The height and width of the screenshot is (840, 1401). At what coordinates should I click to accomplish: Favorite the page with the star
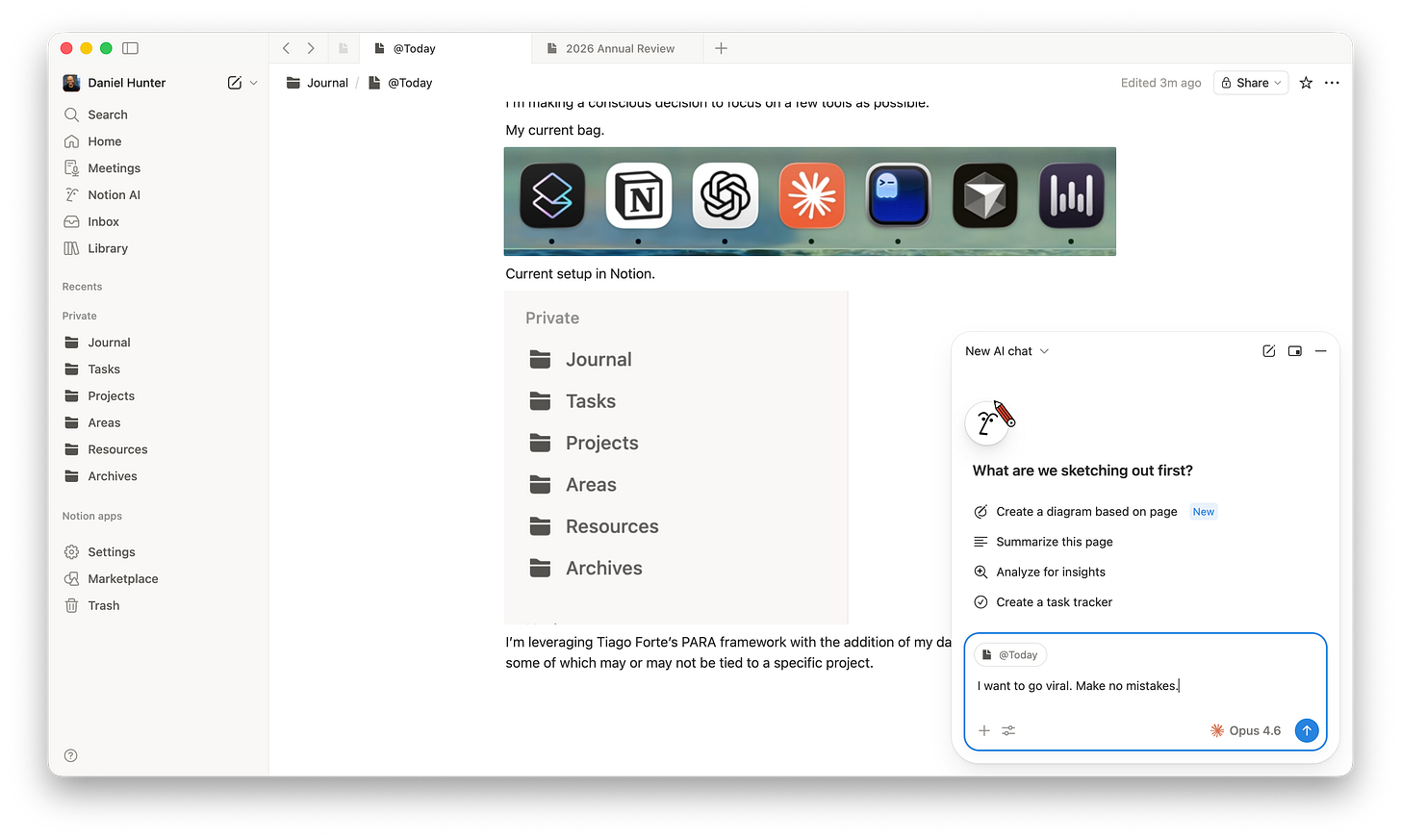1306,83
